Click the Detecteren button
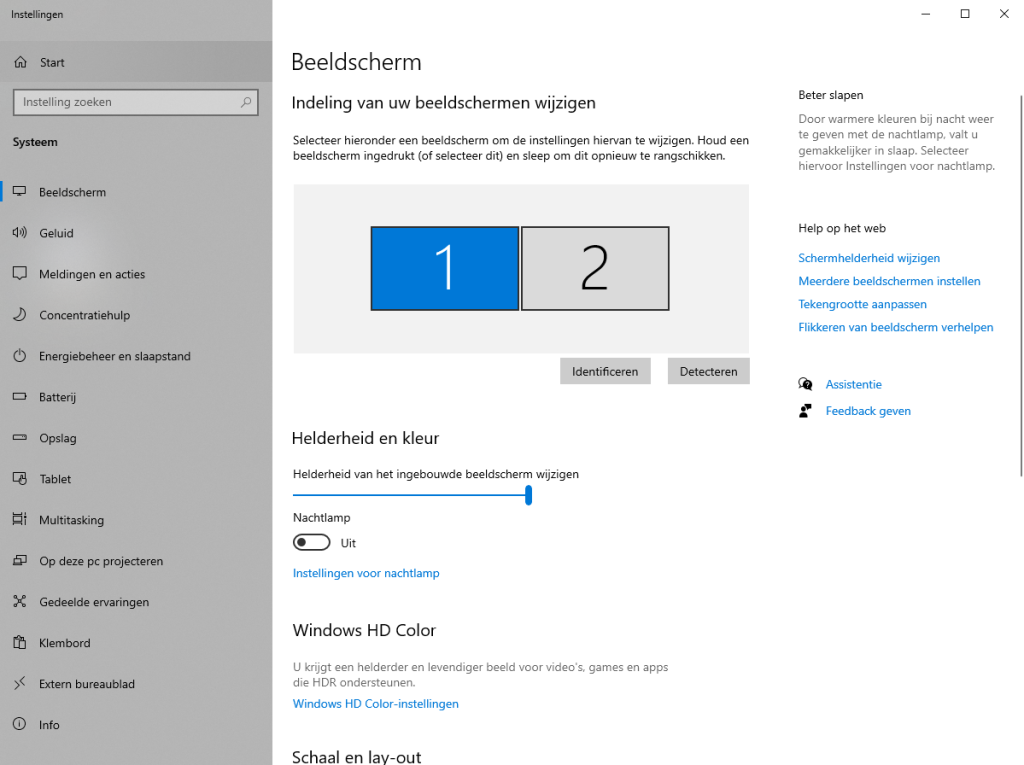Image resolution: width=1024 pixels, height=765 pixels. point(708,371)
